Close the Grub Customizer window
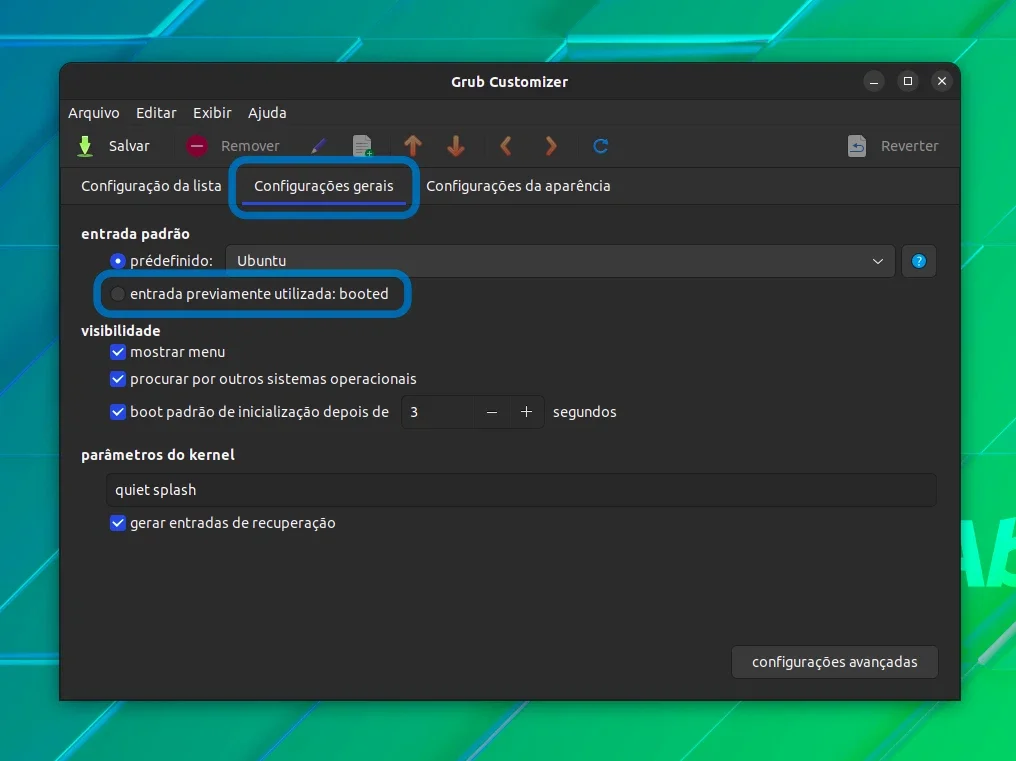 click(941, 81)
